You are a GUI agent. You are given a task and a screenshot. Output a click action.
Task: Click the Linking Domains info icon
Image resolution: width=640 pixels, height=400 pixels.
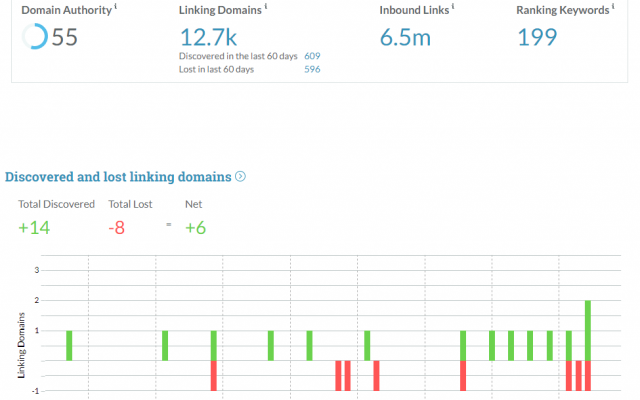(266, 6)
